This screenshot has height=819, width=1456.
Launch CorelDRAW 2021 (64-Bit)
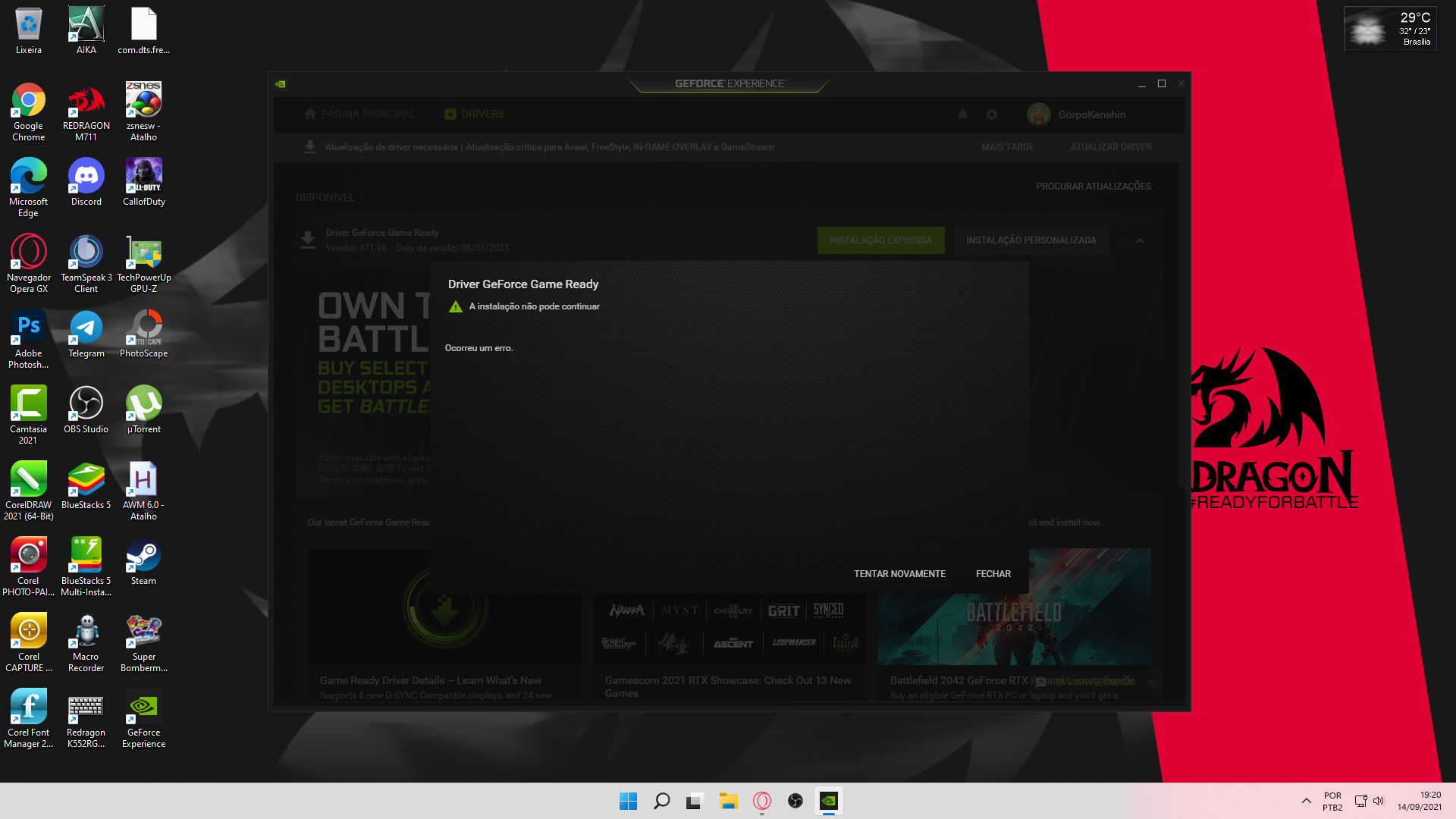28,491
